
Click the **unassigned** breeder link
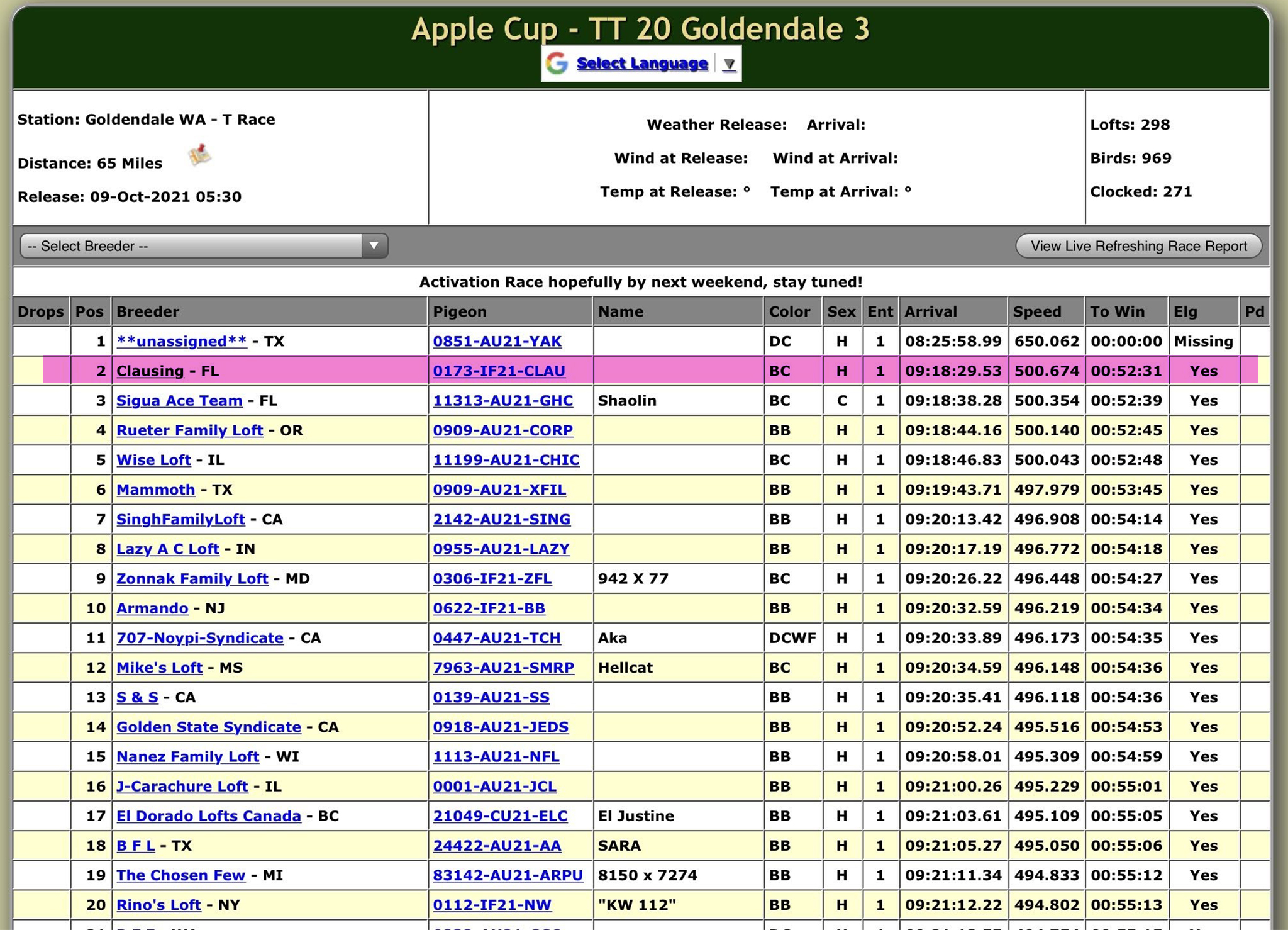pyautogui.click(x=182, y=342)
